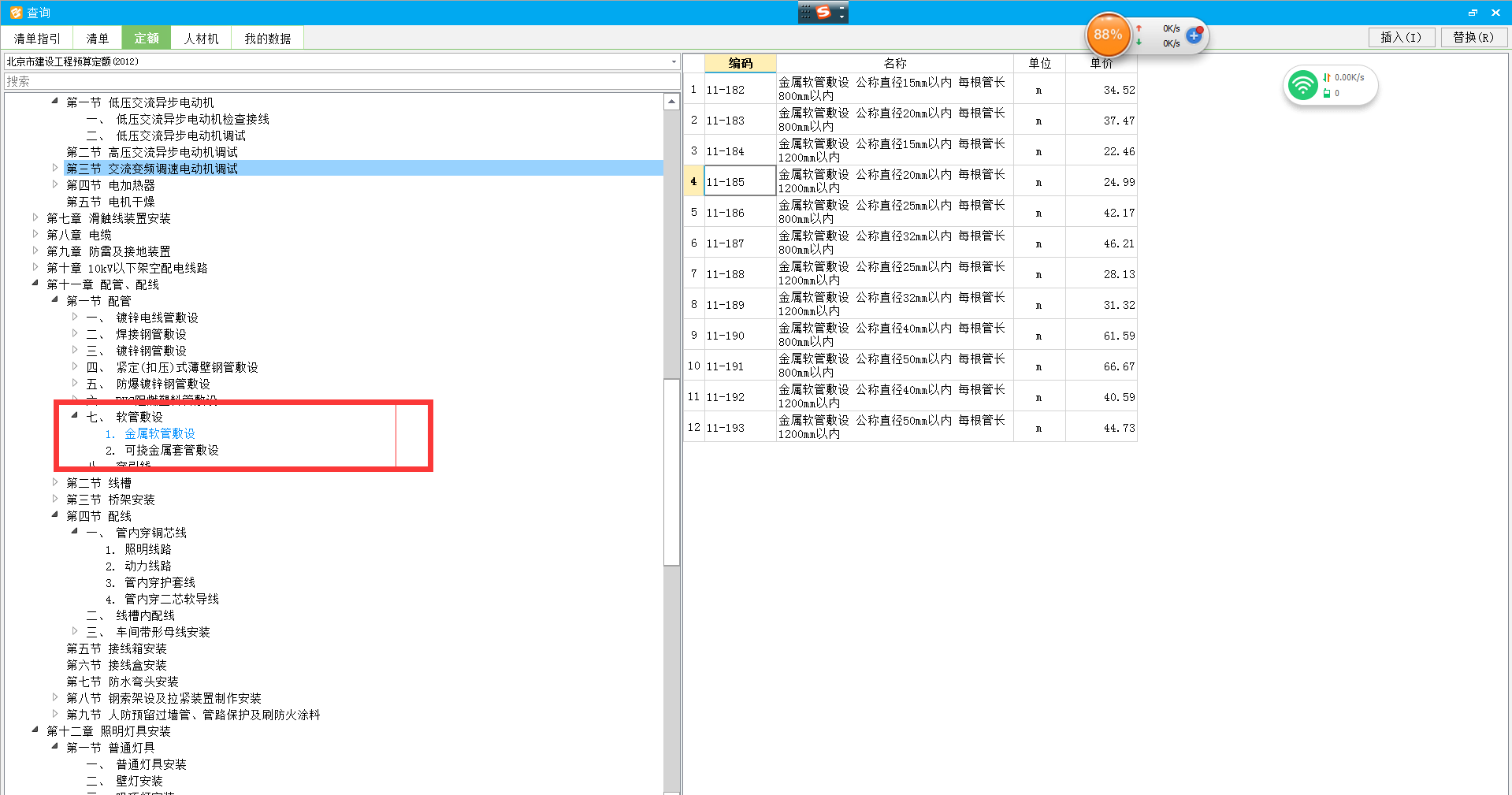Screen dimensions: 1512x795
Task: Open the 人材机 tab
Action: pyautogui.click(x=202, y=38)
